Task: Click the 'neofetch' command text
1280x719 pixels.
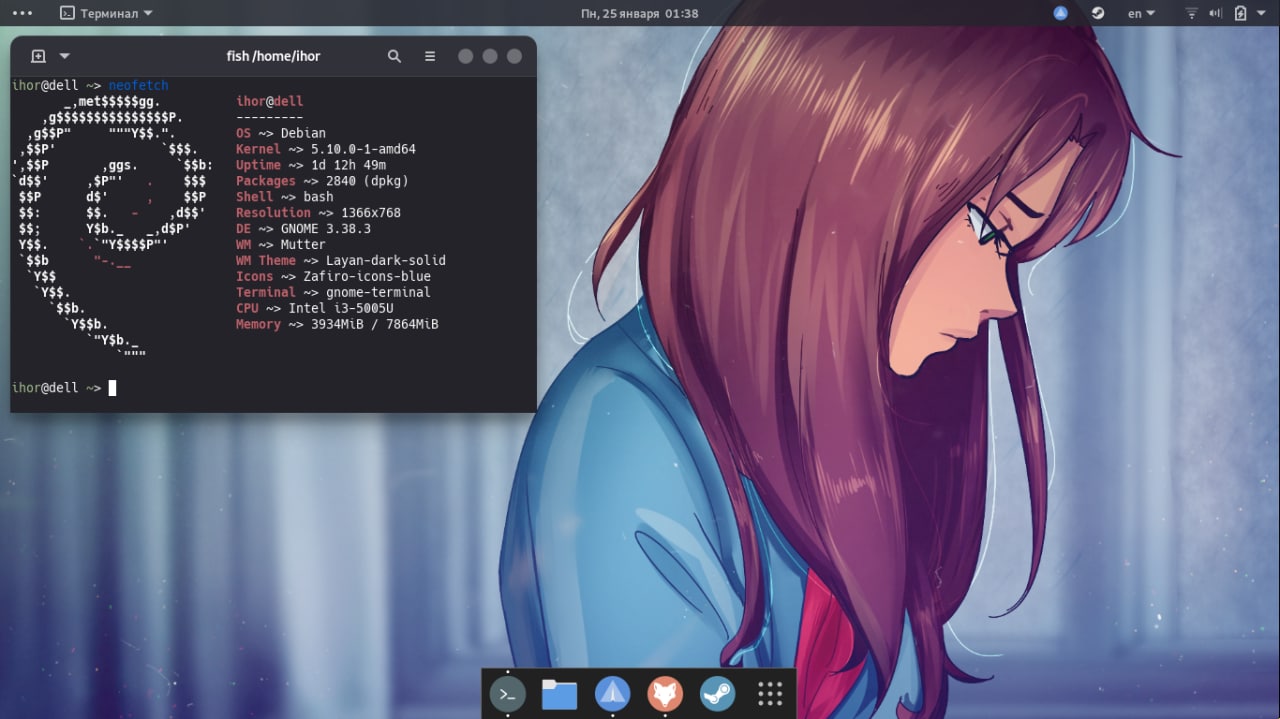Action: (138, 85)
